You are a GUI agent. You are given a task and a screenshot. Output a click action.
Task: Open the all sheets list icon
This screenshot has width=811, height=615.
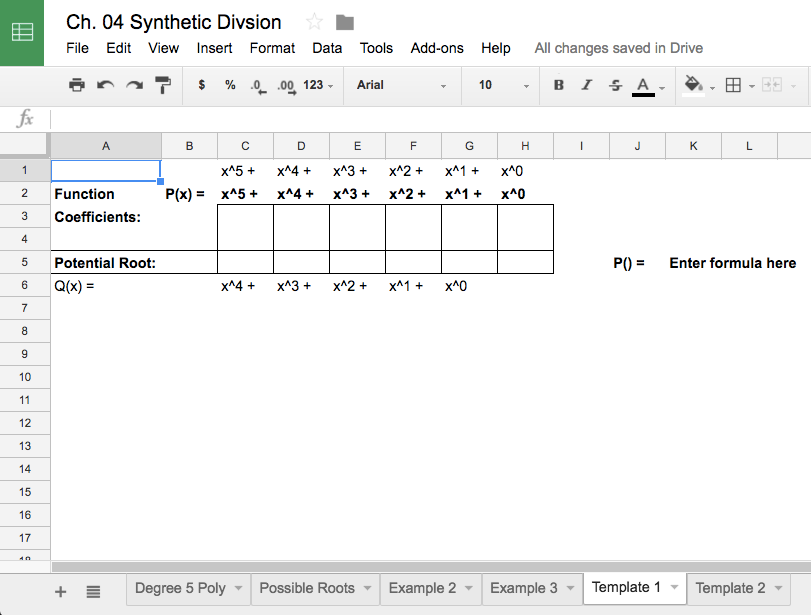point(93,592)
